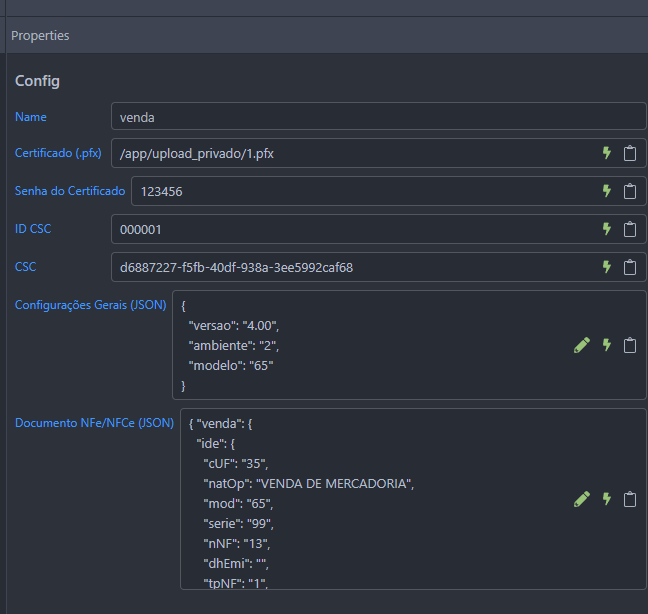Open pencil editor for Documento NFe/NFCe JSON
The height and width of the screenshot is (614, 648).
tap(582, 499)
